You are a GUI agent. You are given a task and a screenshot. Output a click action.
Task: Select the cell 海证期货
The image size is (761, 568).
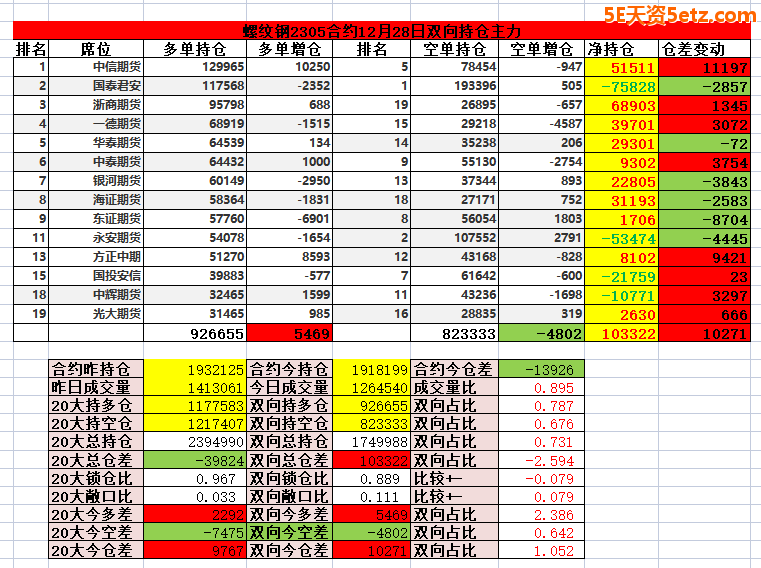click(96, 200)
